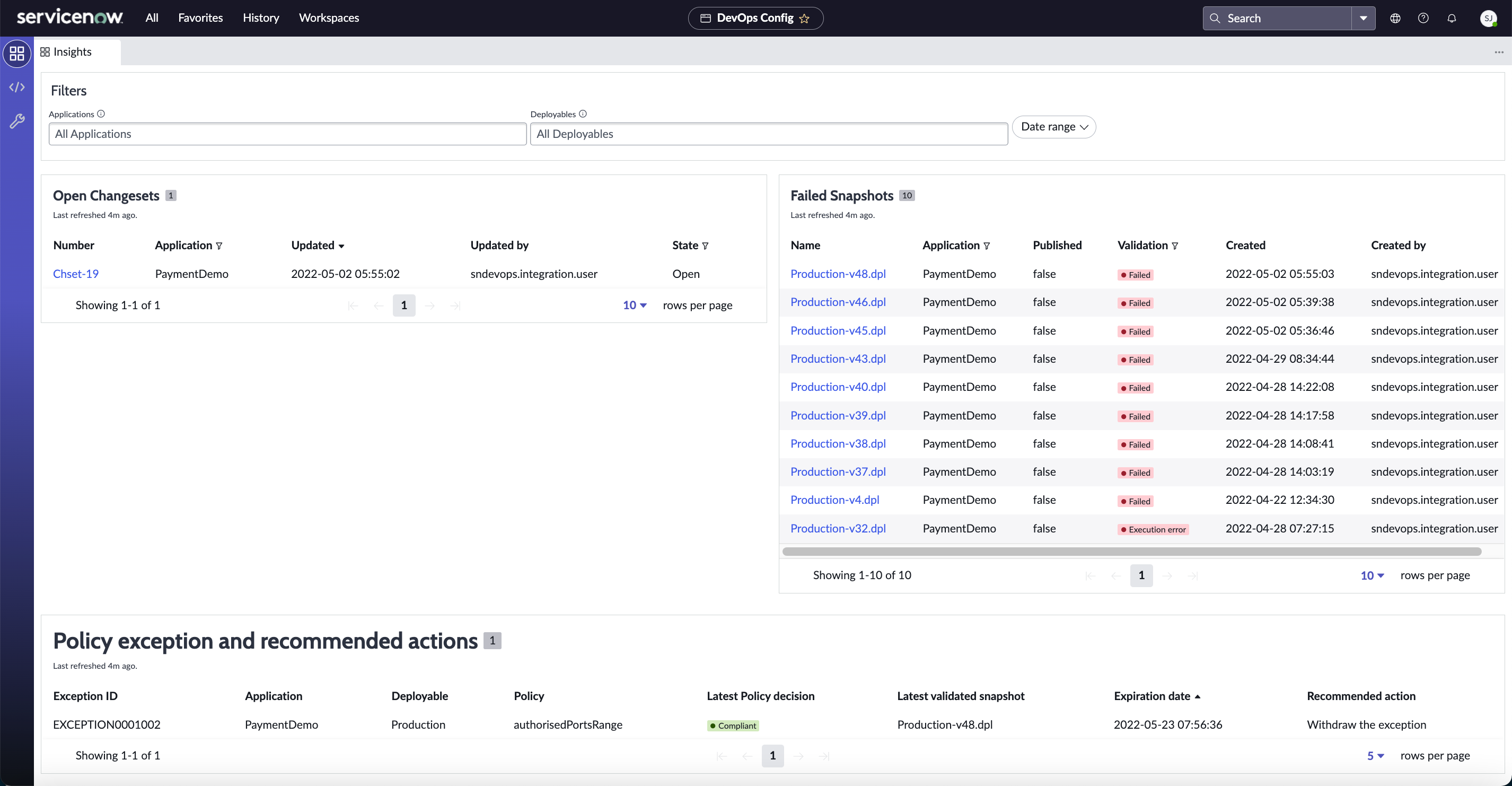Change Policy exceptions rows per page
Image resolution: width=1512 pixels, height=786 pixels.
pyautogui.click(x=1375, y=756)
